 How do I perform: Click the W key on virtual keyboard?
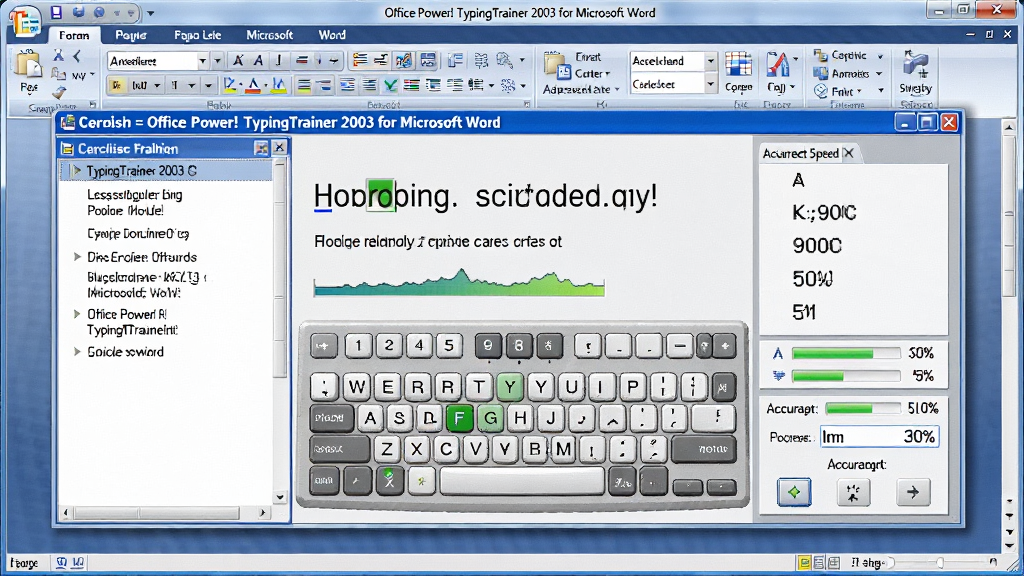point(357,387)
